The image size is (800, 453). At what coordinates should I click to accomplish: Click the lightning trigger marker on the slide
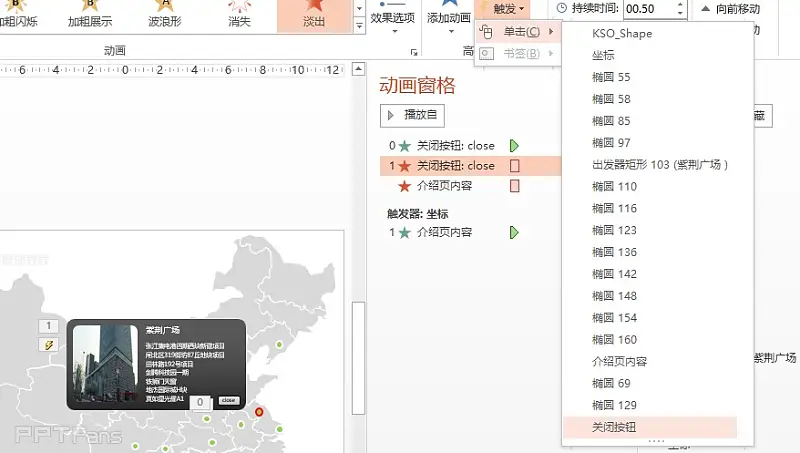tap(48, 345)
